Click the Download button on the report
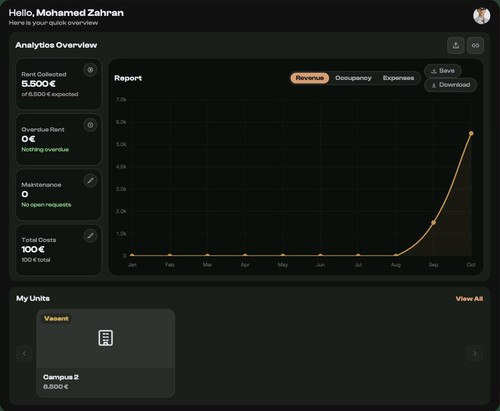Screen dimensions: 500x411 (450, 85)
